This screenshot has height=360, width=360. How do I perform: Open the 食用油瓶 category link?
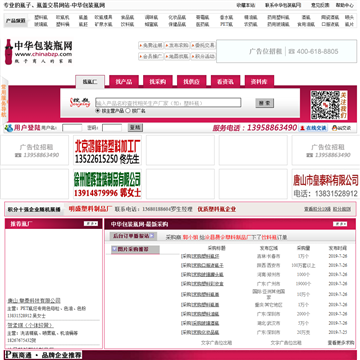(x=306, y=24)
